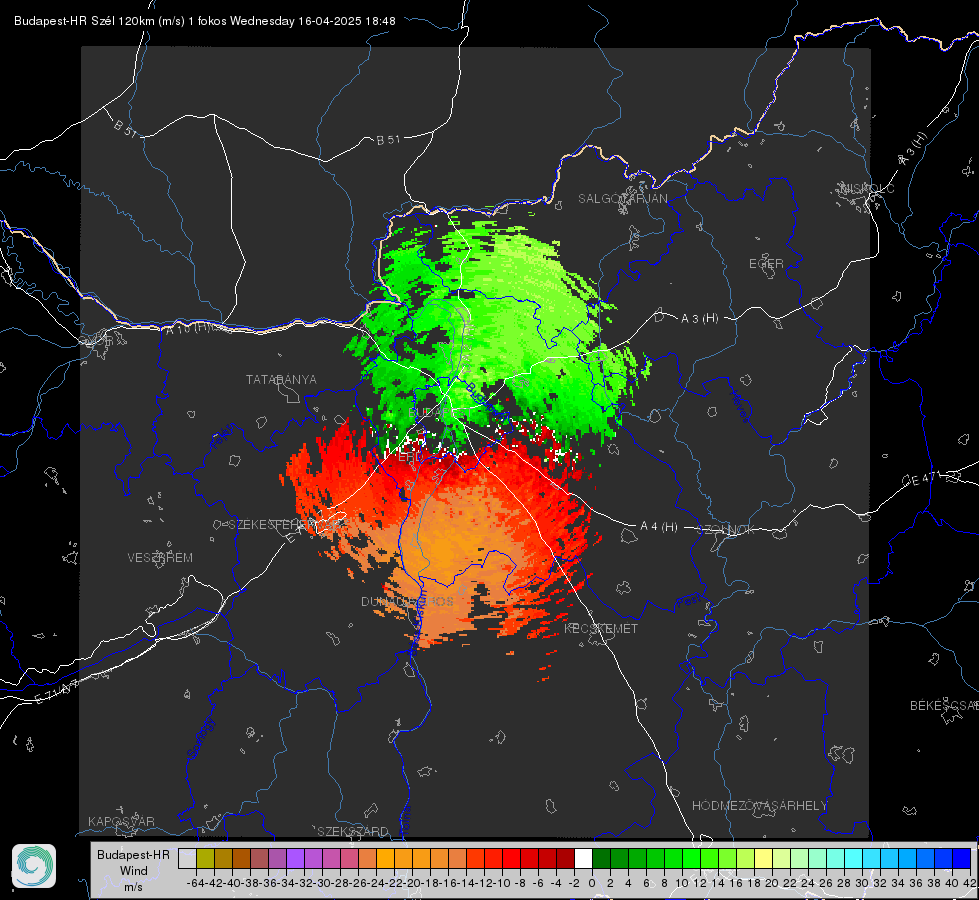Image resolution: width=979 pixels, height=900 pixels.
Task: Pick the bright red swatch above label -10
Action: [511, 859]
